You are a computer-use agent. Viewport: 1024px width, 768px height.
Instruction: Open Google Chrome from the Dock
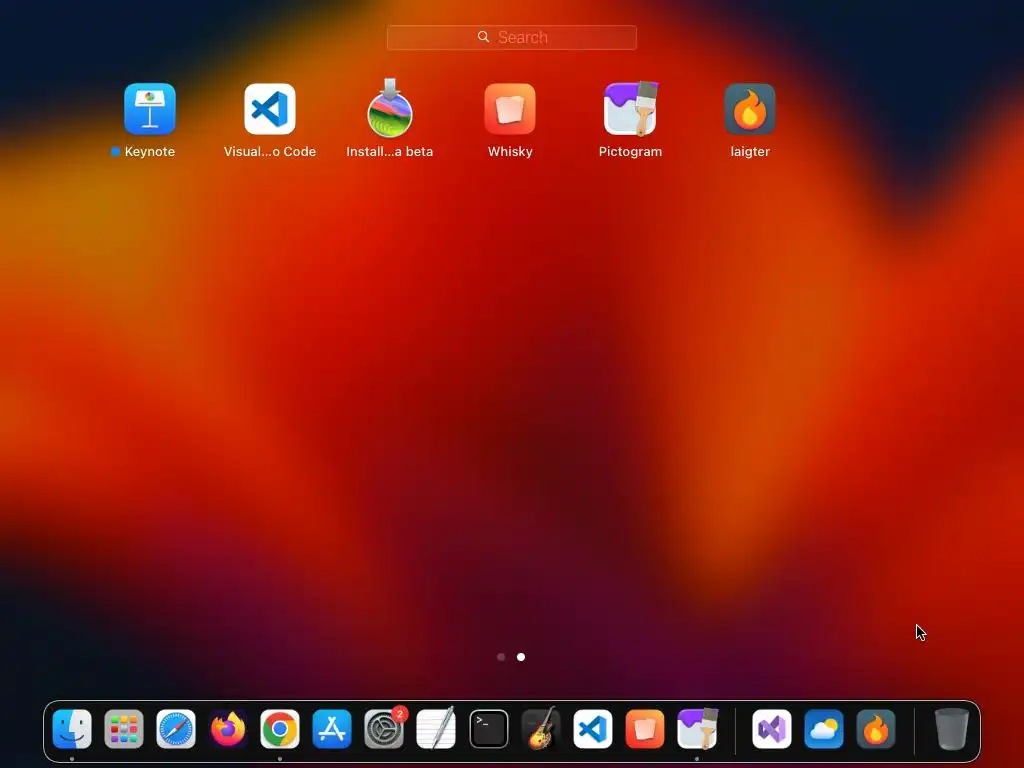280,729
